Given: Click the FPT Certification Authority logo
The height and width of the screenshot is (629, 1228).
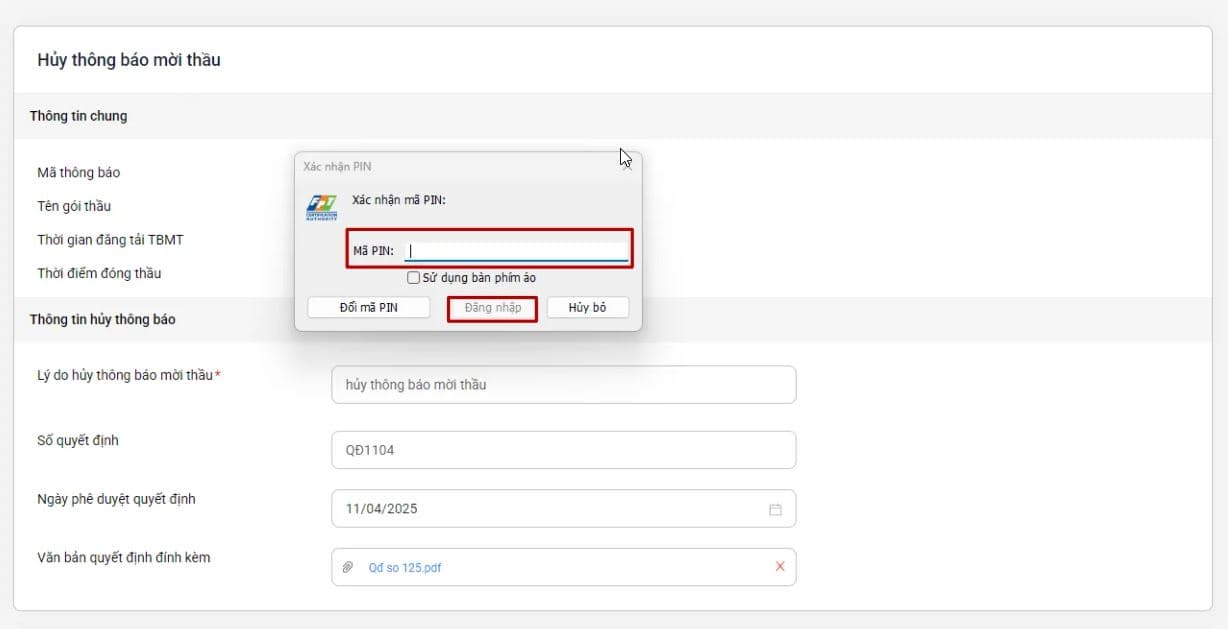Looking at the screenshot, I should pyautogui.click(x=322, y=208).
